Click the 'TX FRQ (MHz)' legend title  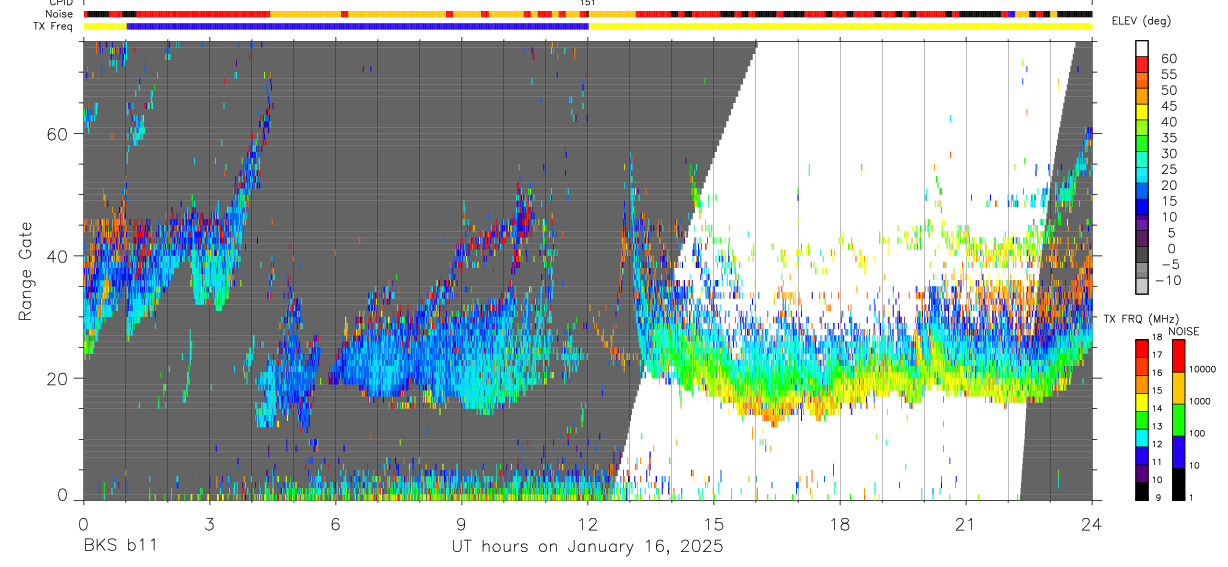tap(1140, 319)
